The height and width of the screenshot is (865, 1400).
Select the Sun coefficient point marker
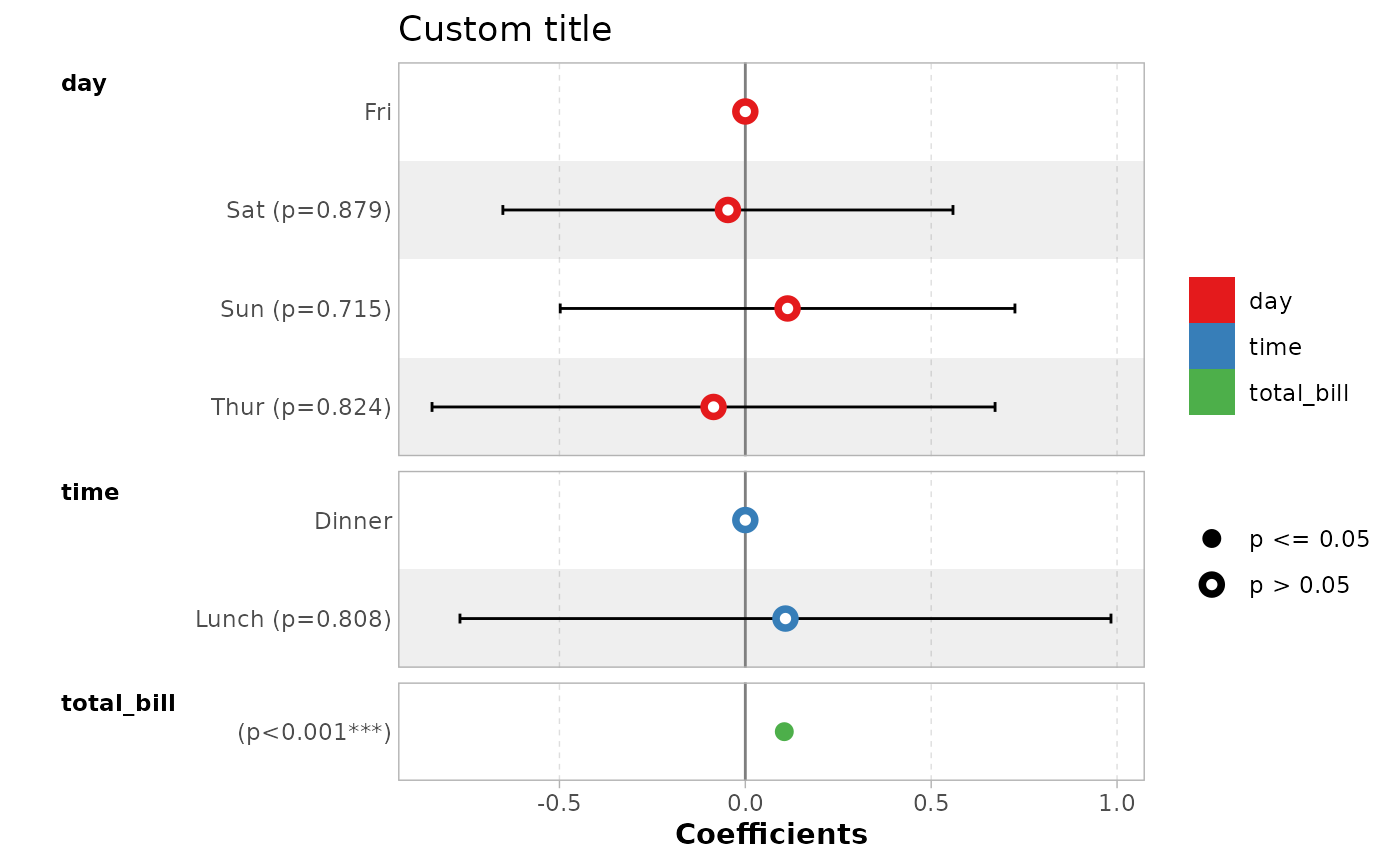[x=787, y=308]
